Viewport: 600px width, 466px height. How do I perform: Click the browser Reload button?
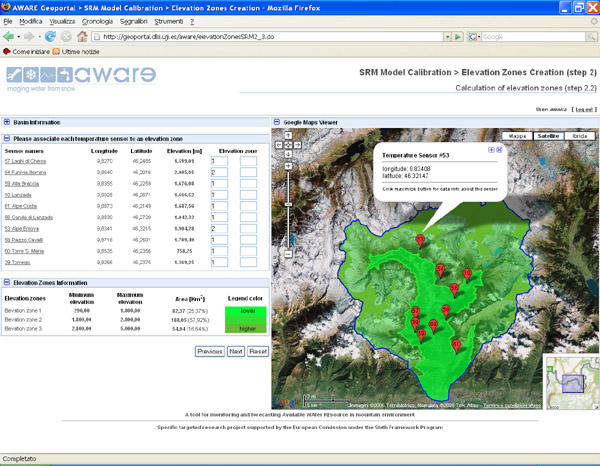point(51,36)
